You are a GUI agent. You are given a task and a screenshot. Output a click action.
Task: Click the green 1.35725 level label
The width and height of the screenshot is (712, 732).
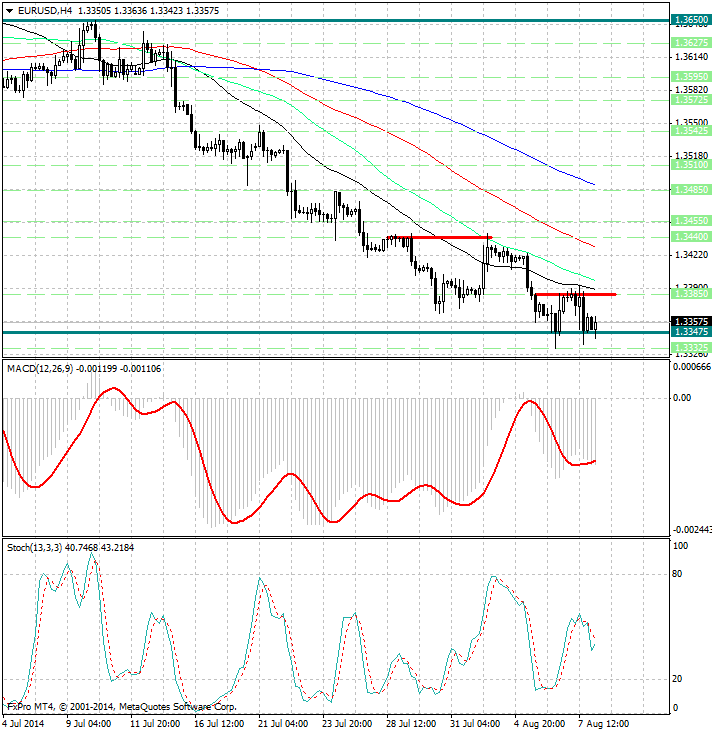tap(691, 100)
